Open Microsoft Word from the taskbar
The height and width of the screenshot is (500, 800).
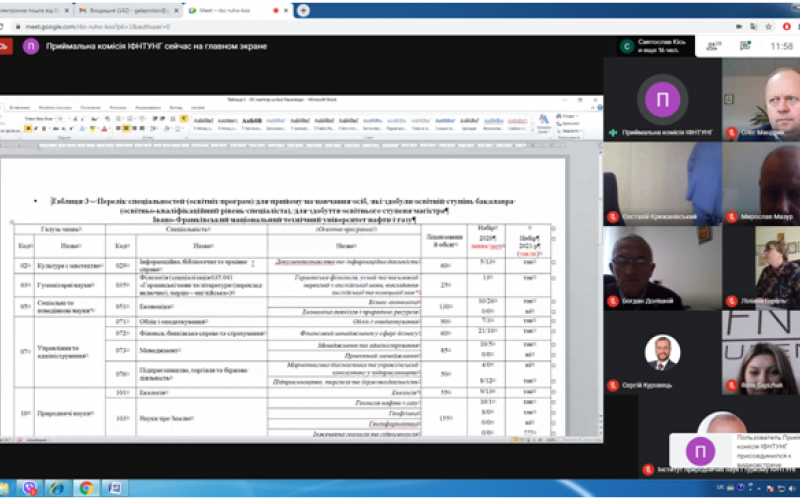[x=114, y=488]
